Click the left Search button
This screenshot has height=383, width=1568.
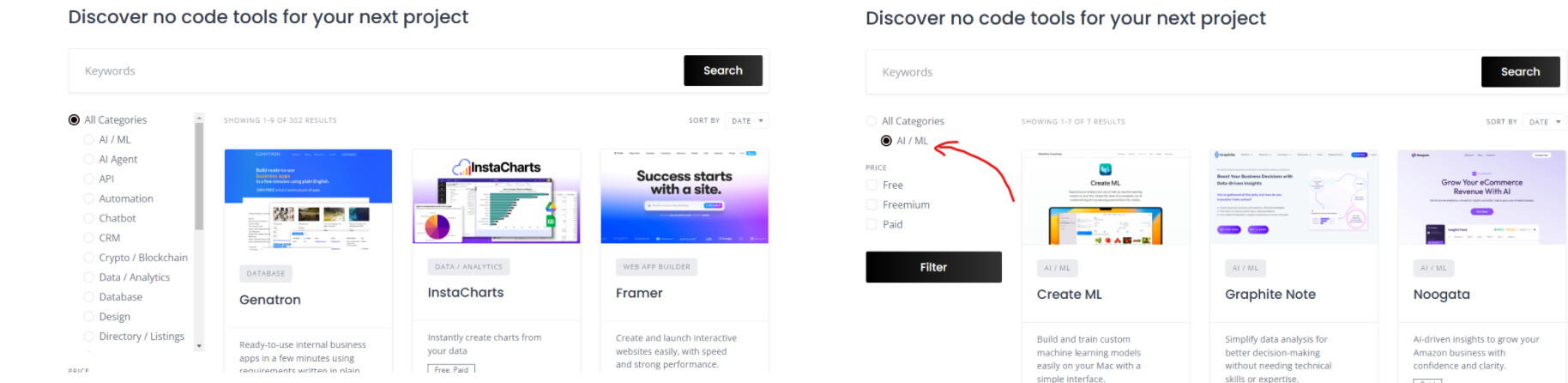pos(723,70)
